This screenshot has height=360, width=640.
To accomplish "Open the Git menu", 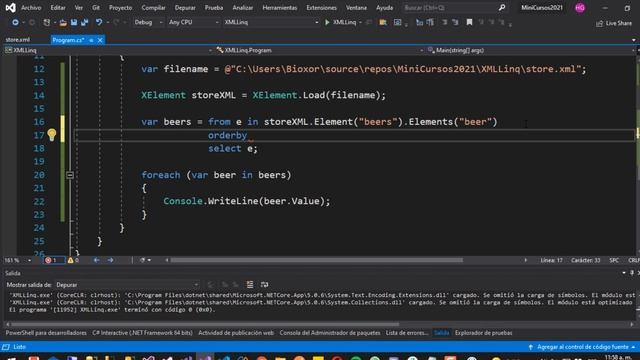I will [96, 8].
